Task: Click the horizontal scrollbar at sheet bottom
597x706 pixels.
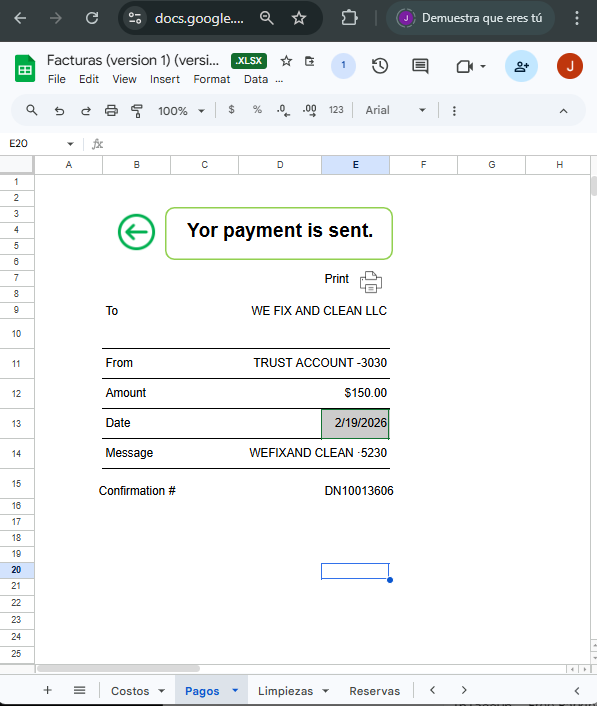Action: tap(118, 669)
